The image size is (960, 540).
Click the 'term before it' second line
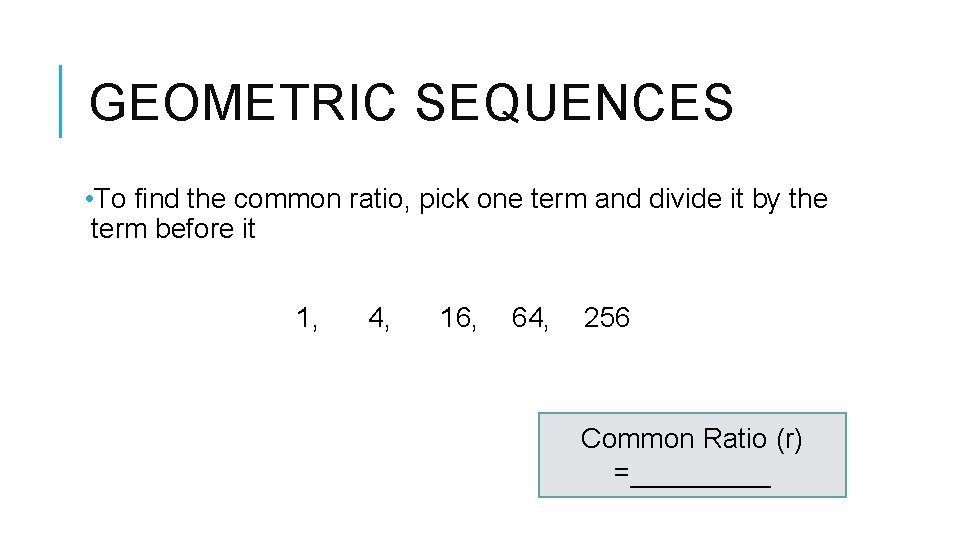pyautogui.click(x=172, y=229)
